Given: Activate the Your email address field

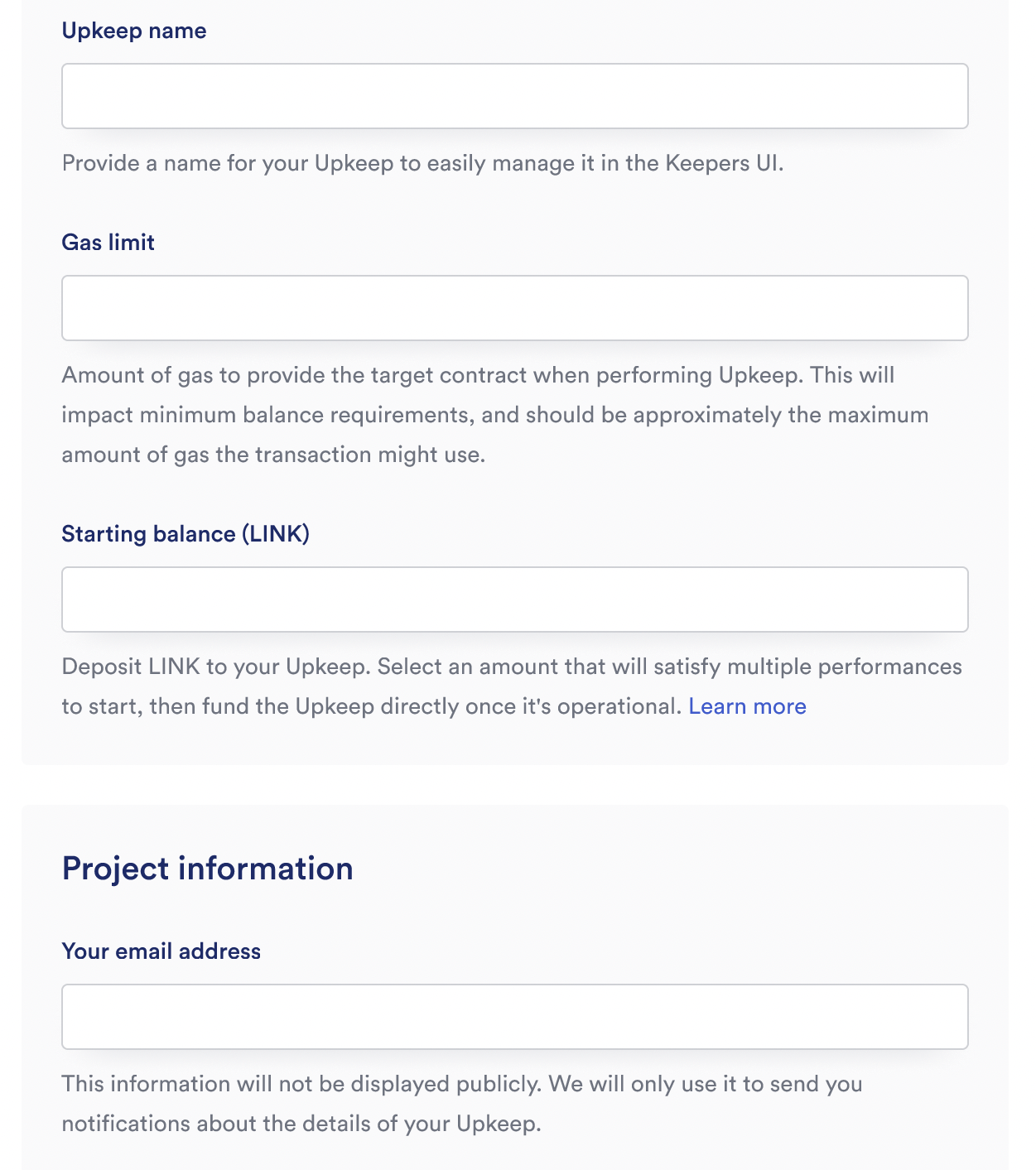Looking at the screenshot, I should pos(514,1017).
